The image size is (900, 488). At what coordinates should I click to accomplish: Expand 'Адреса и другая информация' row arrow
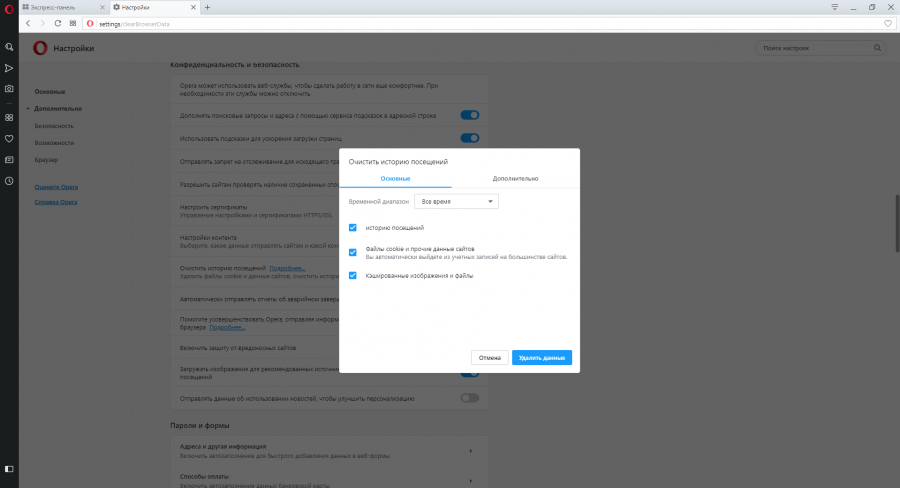(471, 450)
